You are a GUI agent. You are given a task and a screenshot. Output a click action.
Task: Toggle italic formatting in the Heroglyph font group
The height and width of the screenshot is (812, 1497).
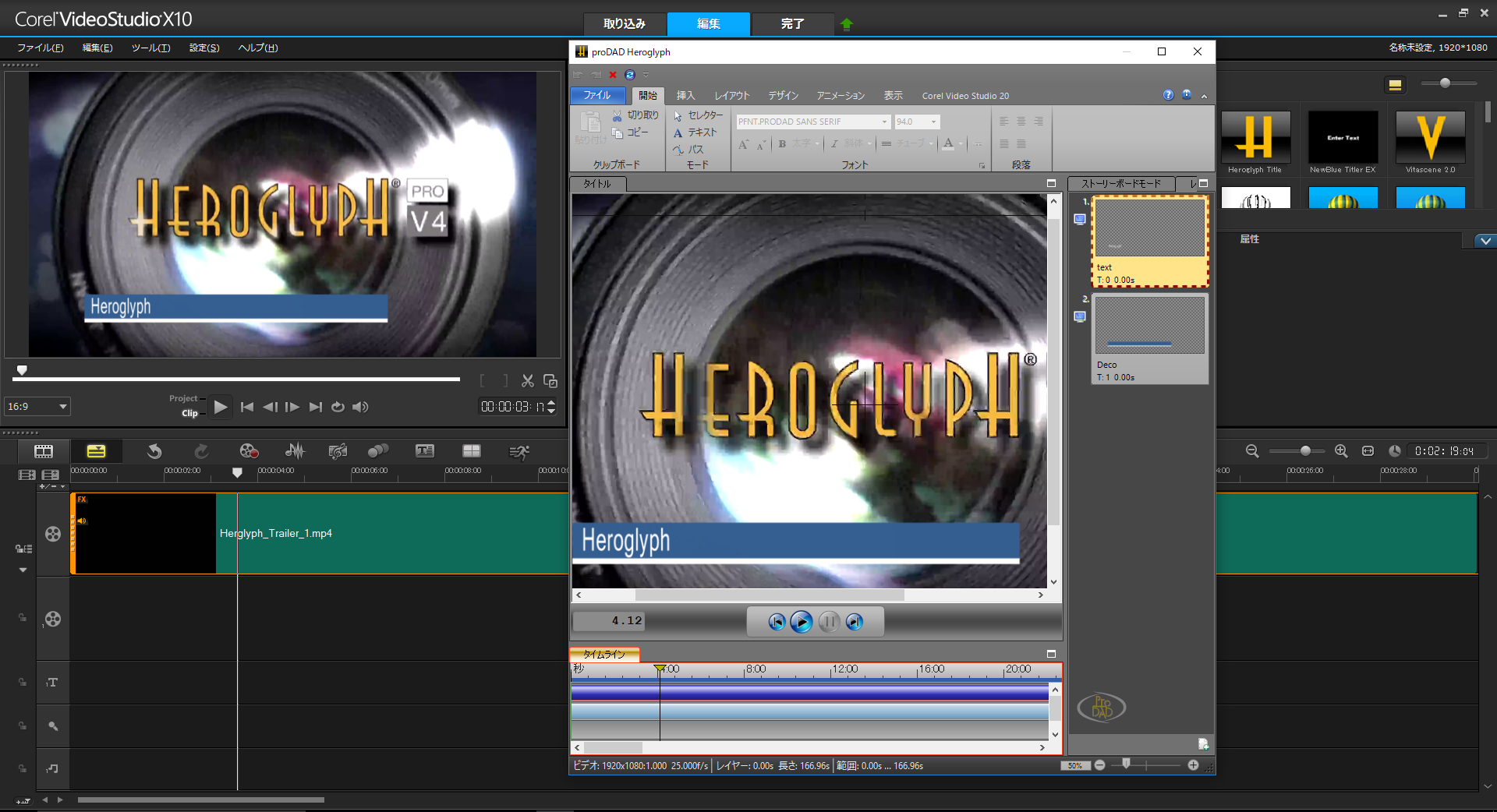pos(833,145)
